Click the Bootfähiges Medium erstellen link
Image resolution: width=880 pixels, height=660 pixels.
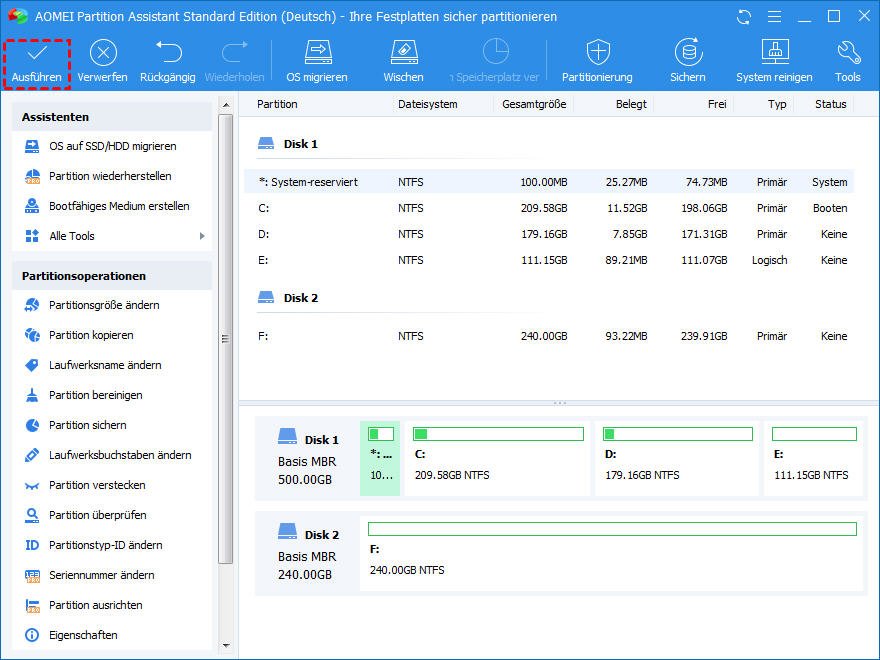119,206
